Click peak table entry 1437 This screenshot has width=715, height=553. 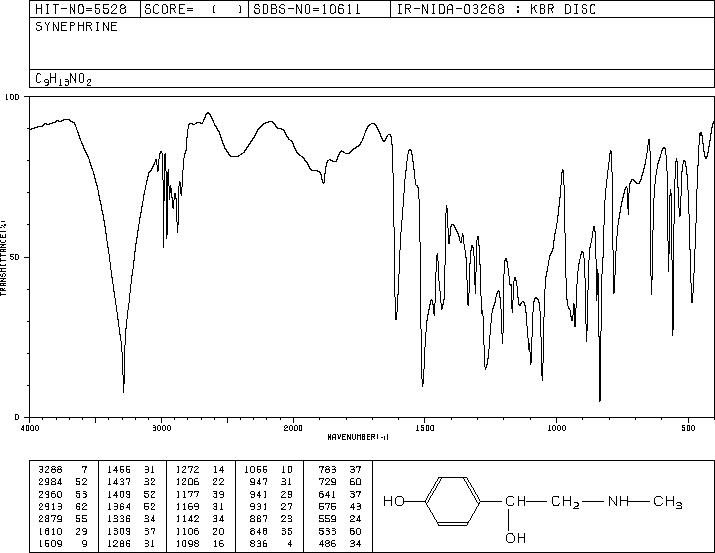click(119, 481)
